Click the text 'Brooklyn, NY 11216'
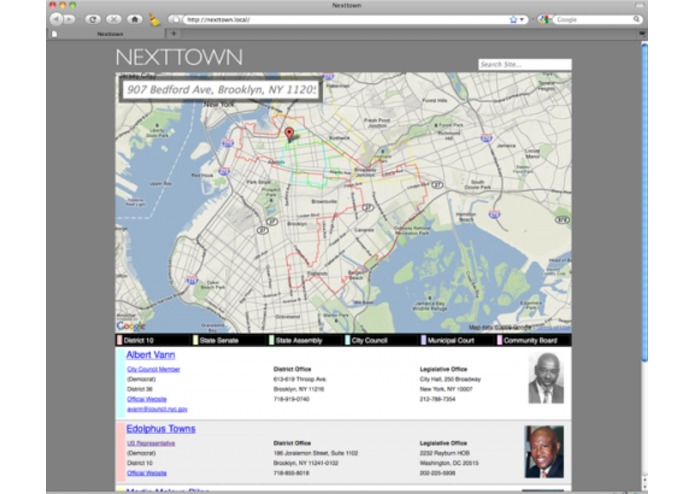Image resolution: width=695 pixels, height=494 pixels. tap(299, 389)
